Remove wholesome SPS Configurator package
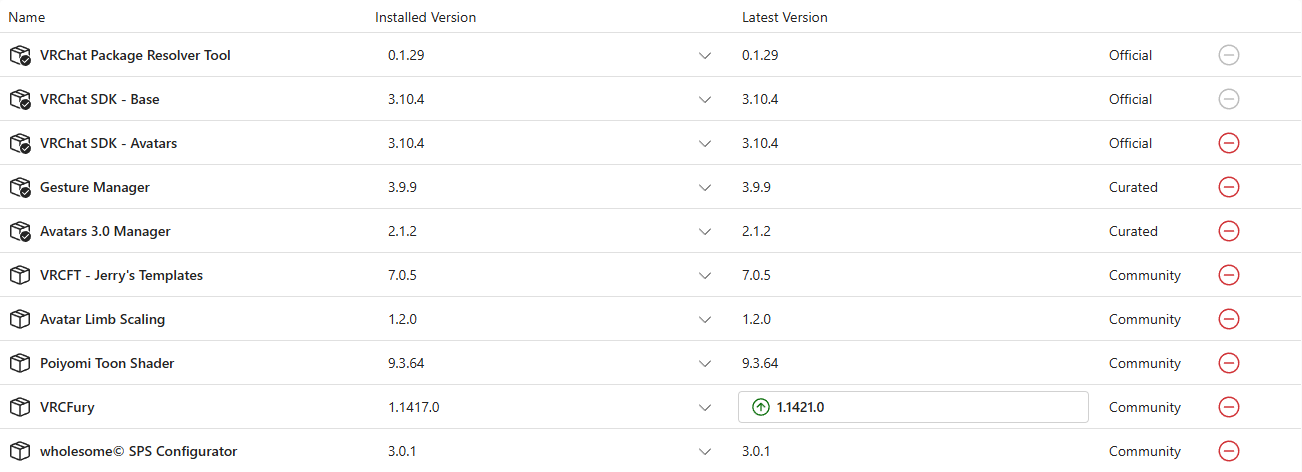This screenshot has height=472, width=1302. (1229, 451)
